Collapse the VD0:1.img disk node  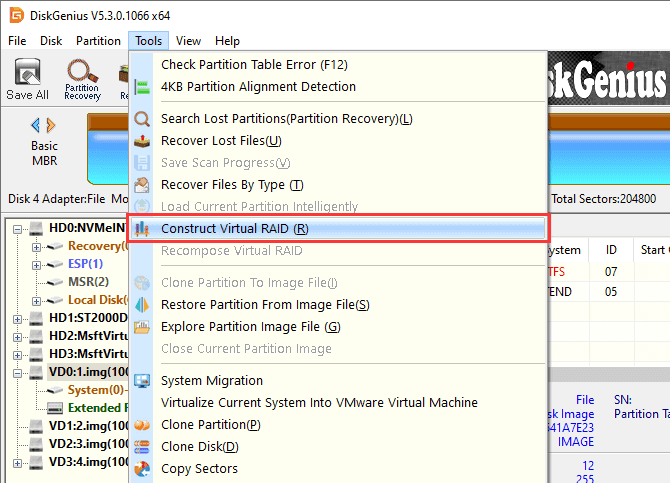click(x=18, y=373)
